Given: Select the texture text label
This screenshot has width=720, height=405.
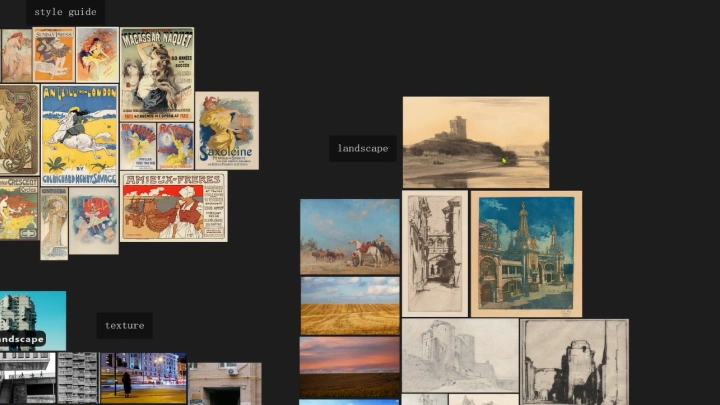Looking at the screenshot, I should (124, 326).
